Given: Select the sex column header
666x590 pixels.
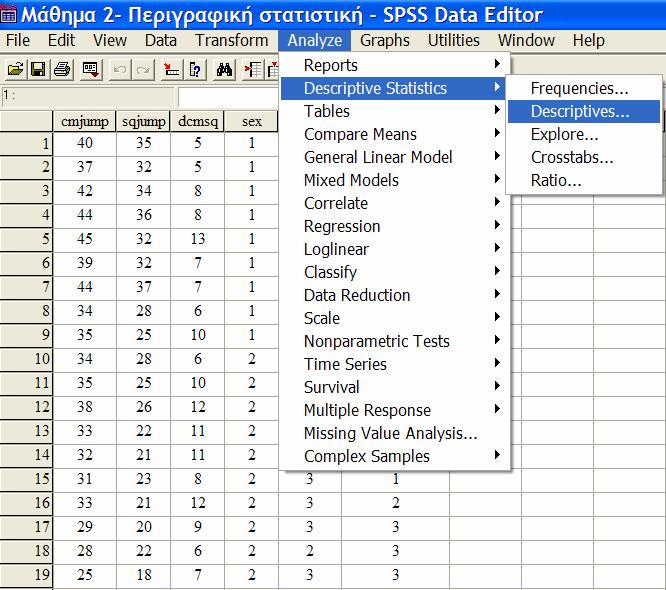Looking at the screenshot, I should [251, 121].
